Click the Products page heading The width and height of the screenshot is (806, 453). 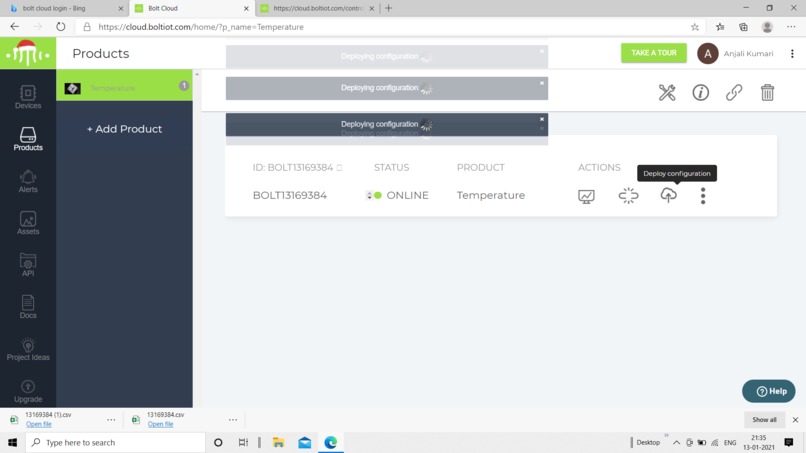click(101, 53)
